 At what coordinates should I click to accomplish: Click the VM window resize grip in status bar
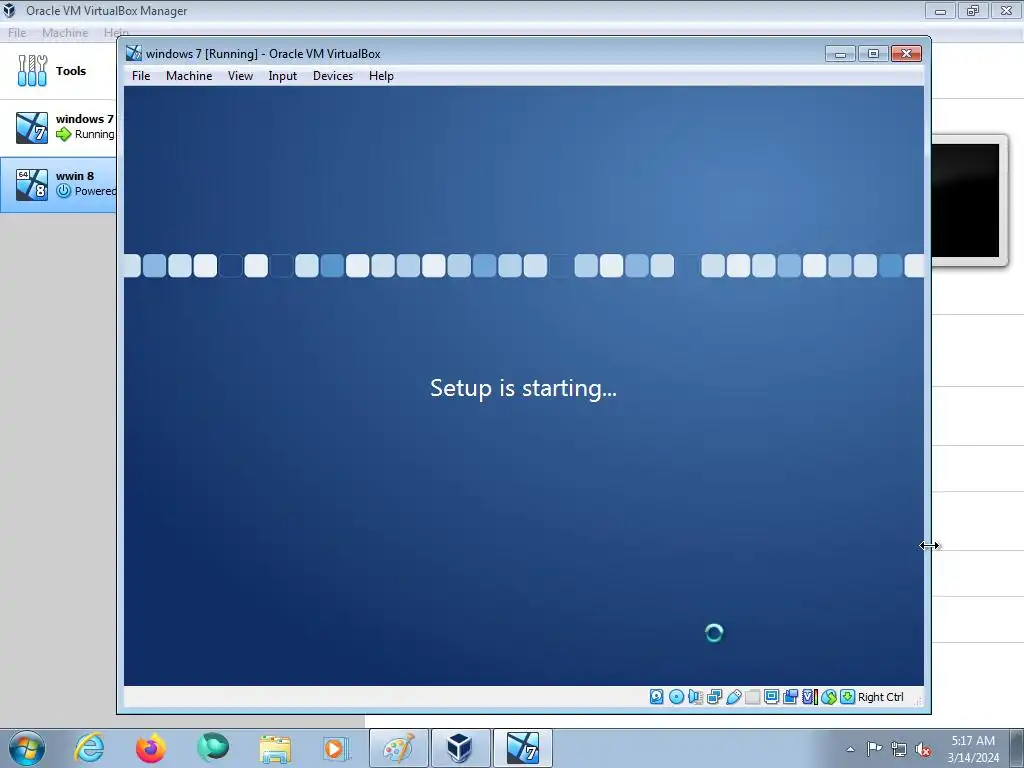(918, 701)
